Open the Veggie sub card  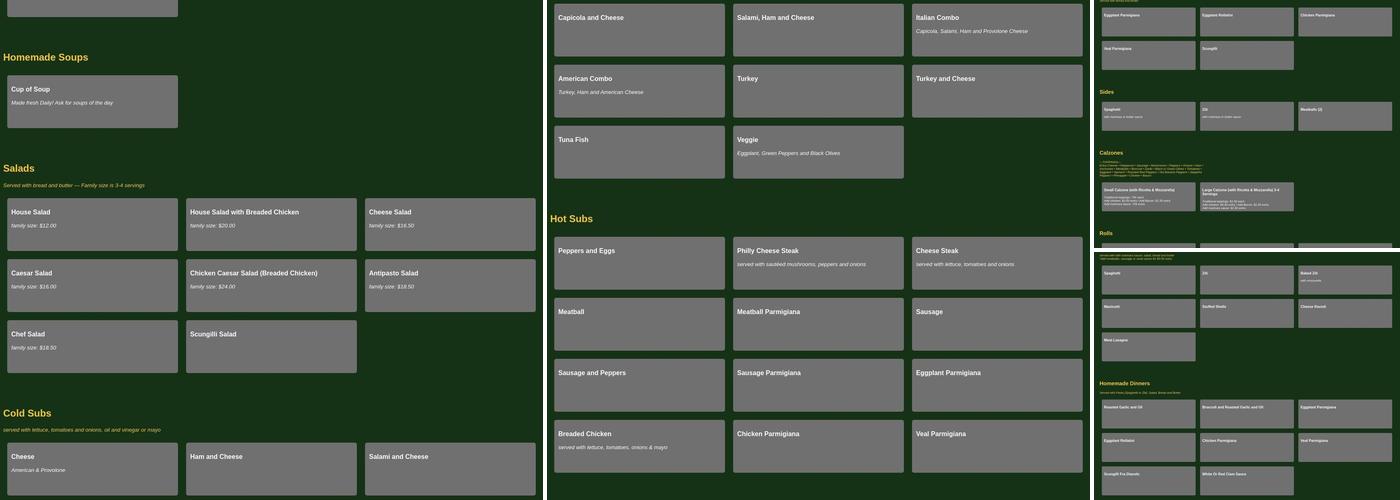tap(818, 152)
